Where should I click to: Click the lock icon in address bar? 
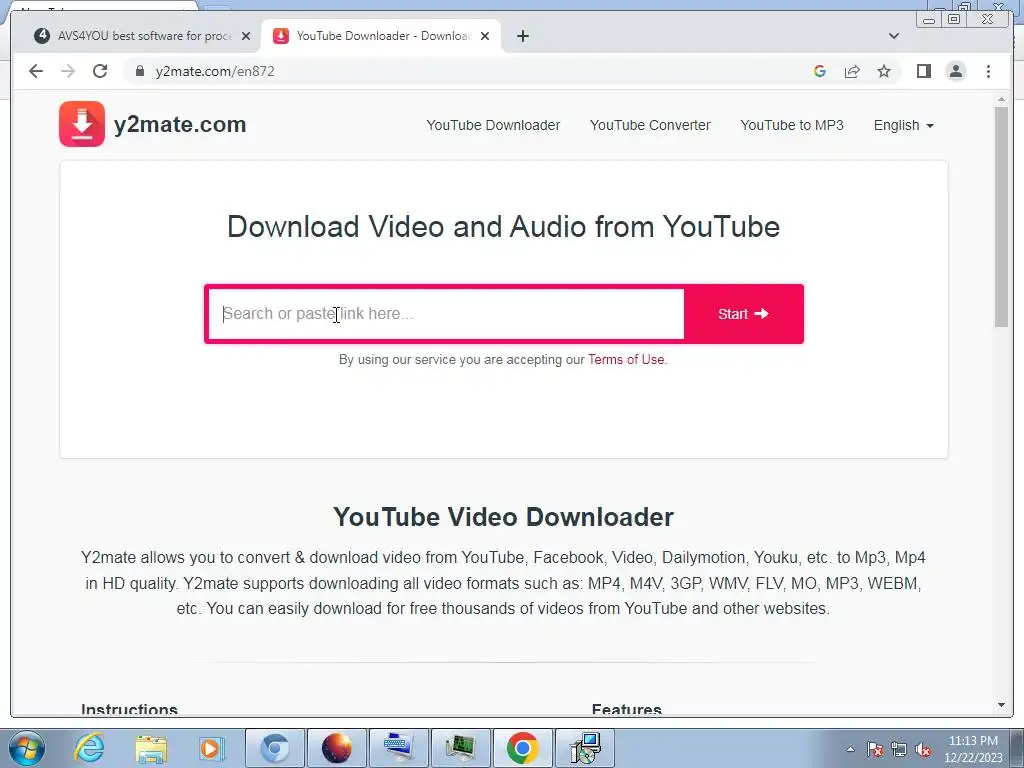(x=139, y=71)
